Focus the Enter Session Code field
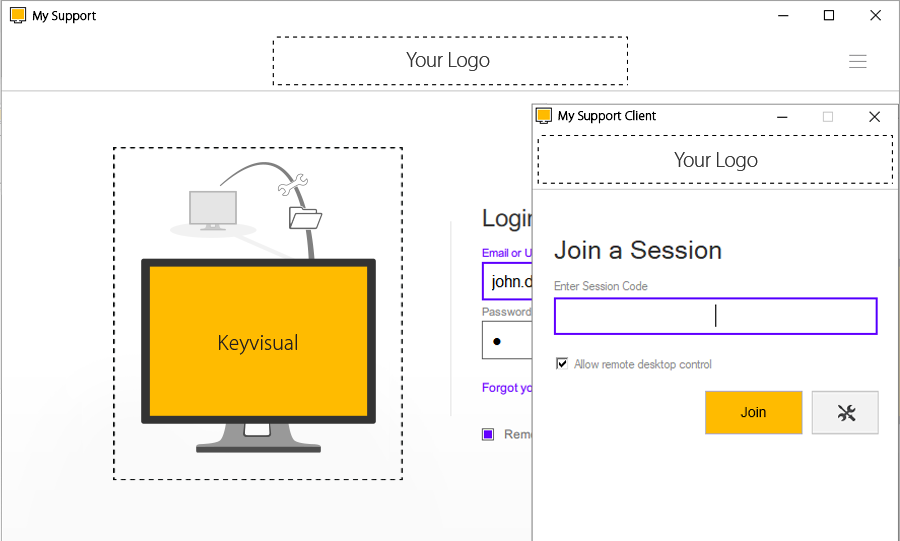 [x=715, y=316]
